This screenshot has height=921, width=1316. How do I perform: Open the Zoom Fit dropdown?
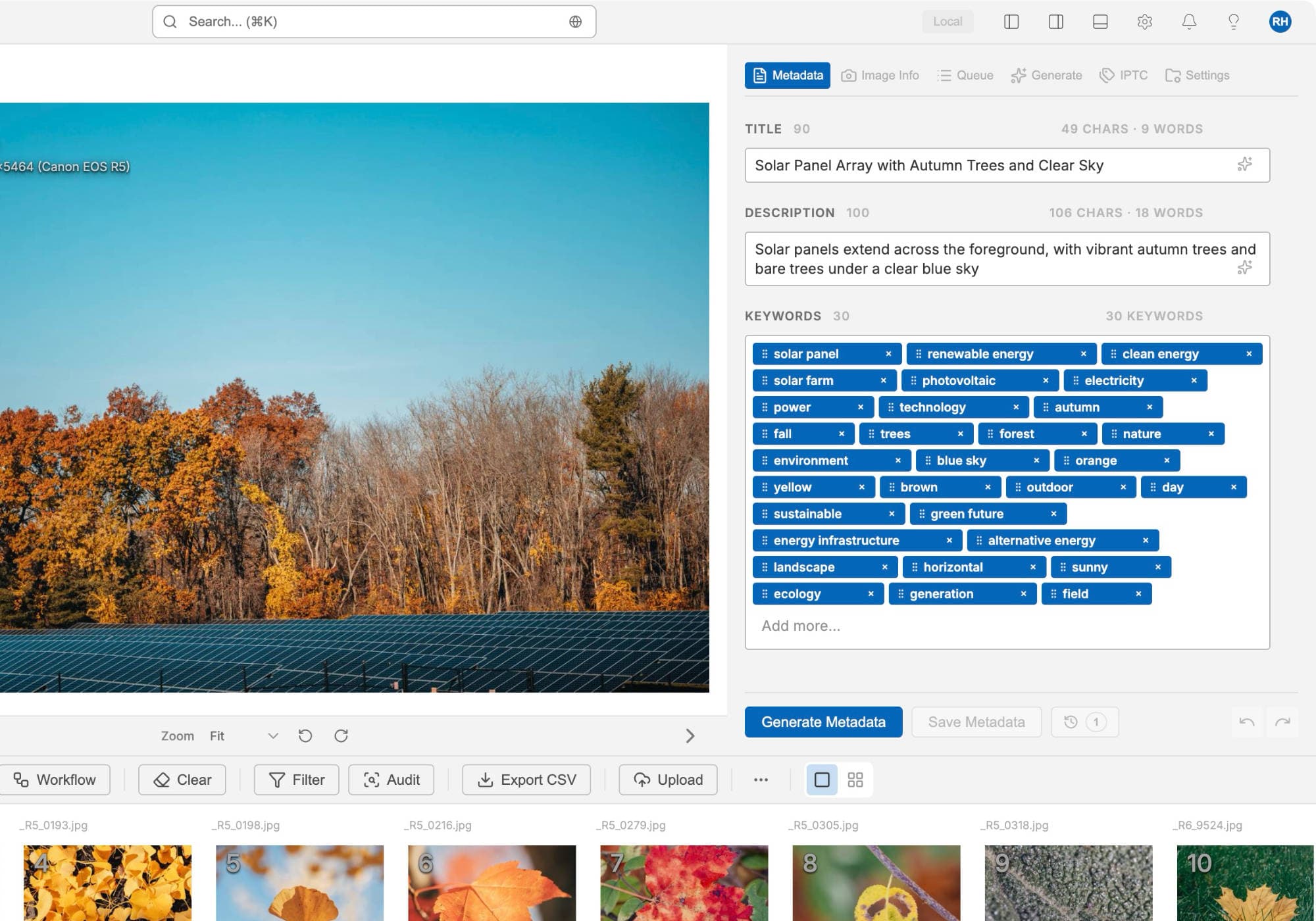(243, 736)
